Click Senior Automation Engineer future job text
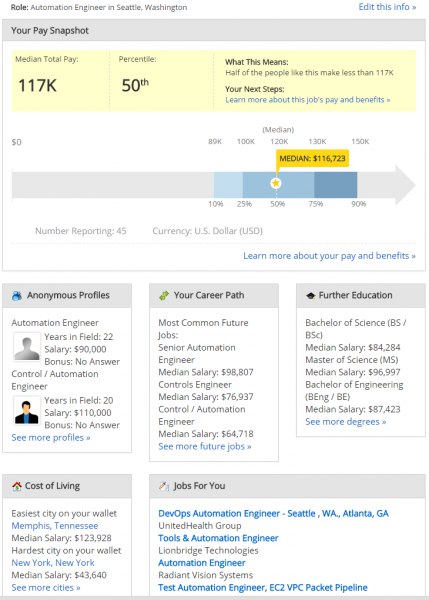Screen dimensions: 429x600 [197, 354]
